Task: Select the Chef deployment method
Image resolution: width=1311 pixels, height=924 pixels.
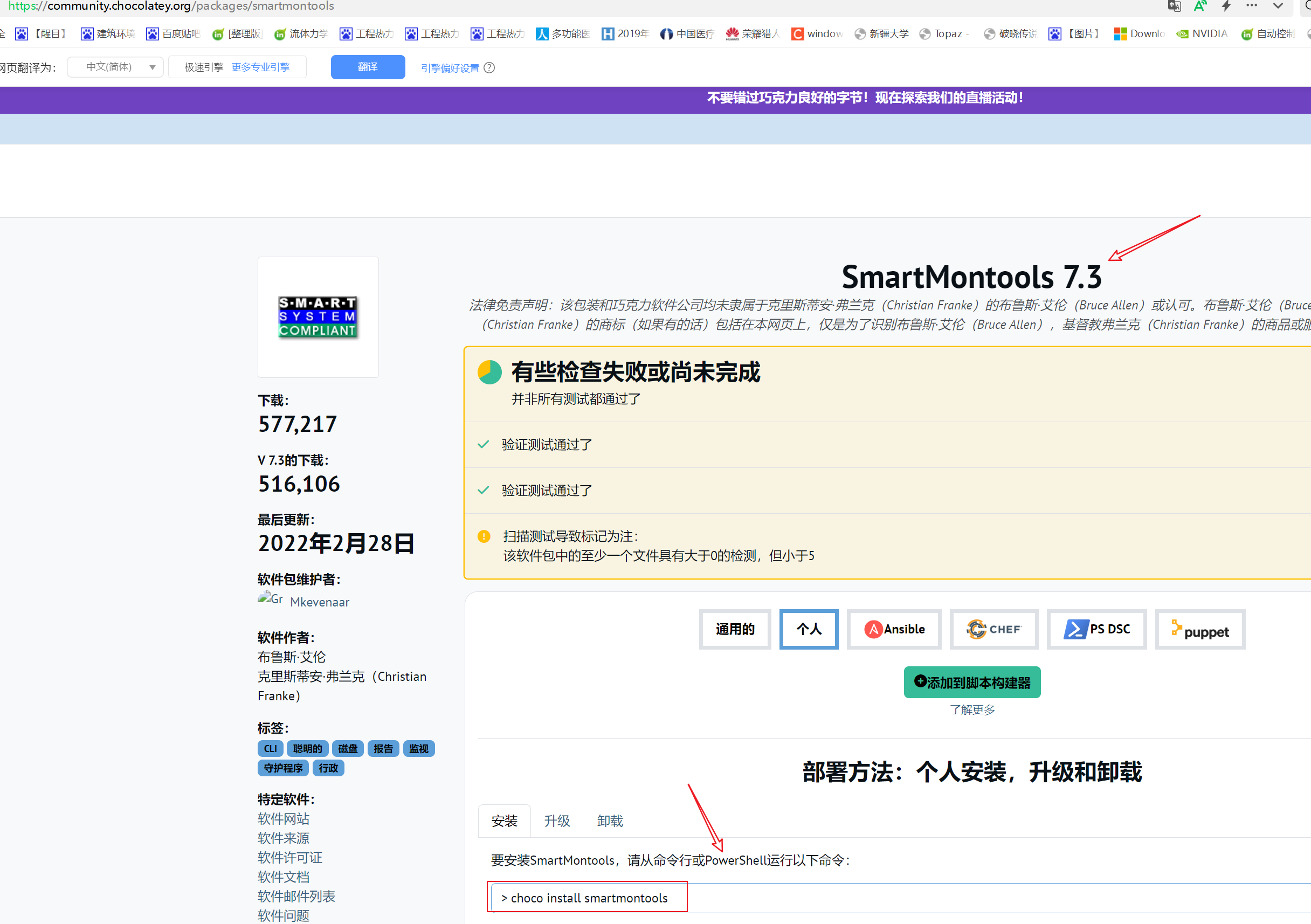Action: [993, 629]
